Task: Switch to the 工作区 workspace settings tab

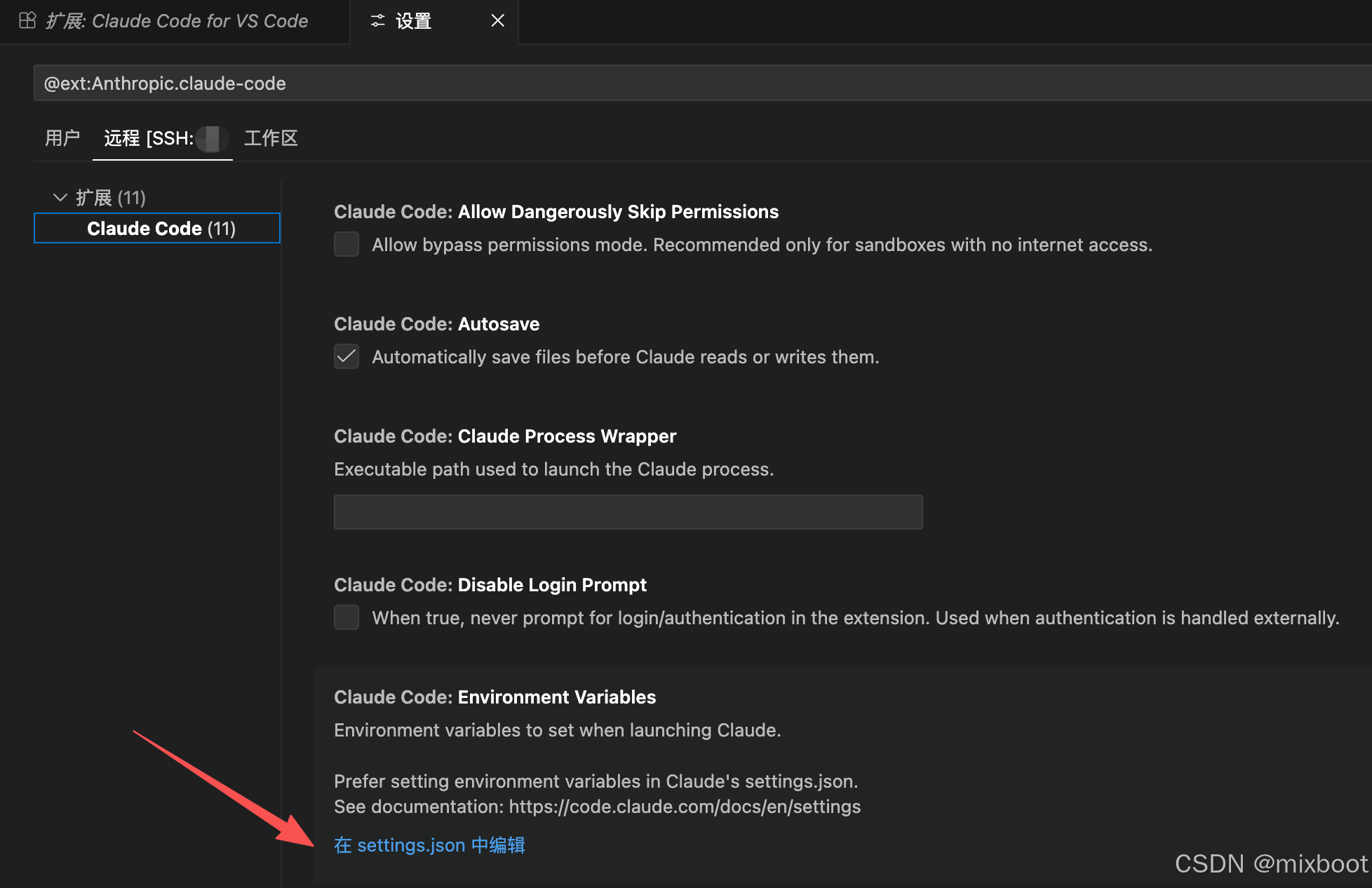Action: (x=271, y=138)
